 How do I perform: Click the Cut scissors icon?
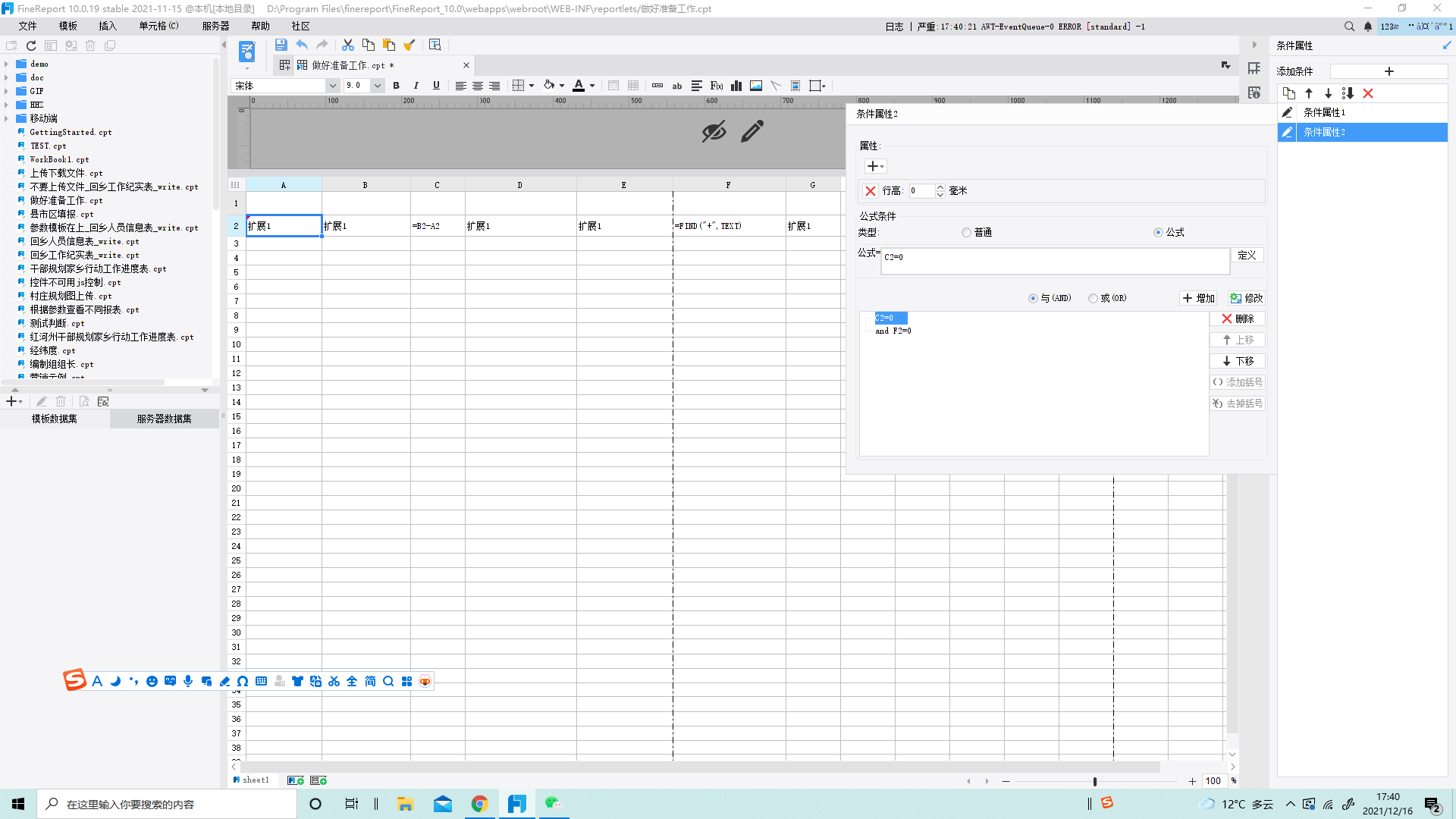point(348,45)
